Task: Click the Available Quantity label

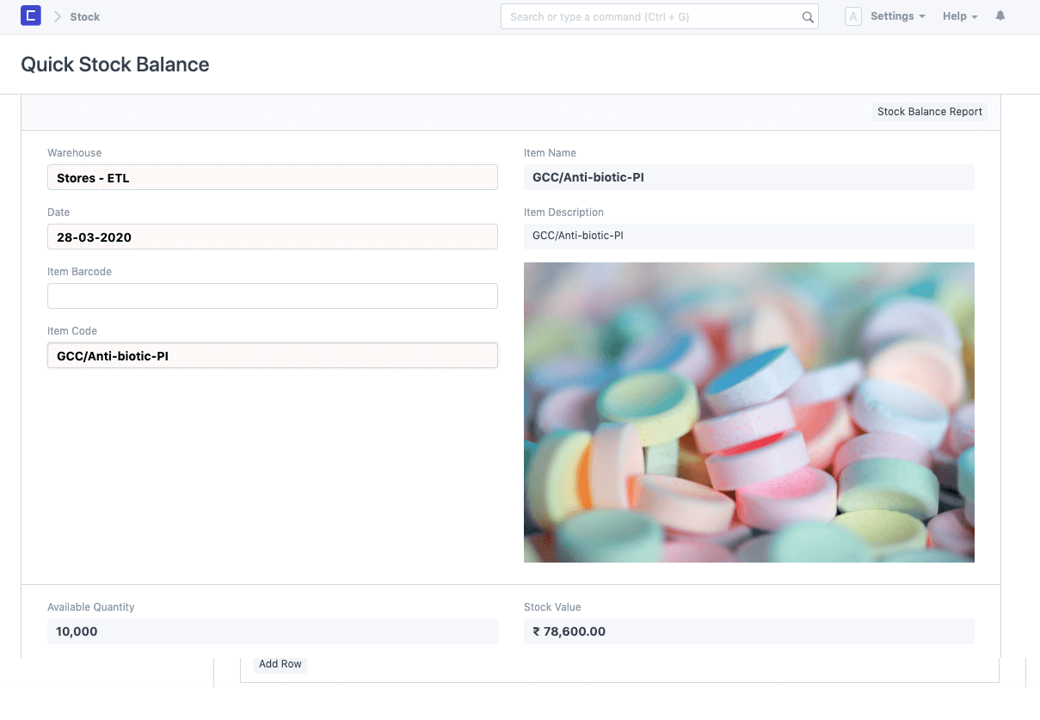Action: tap(90, 607)
